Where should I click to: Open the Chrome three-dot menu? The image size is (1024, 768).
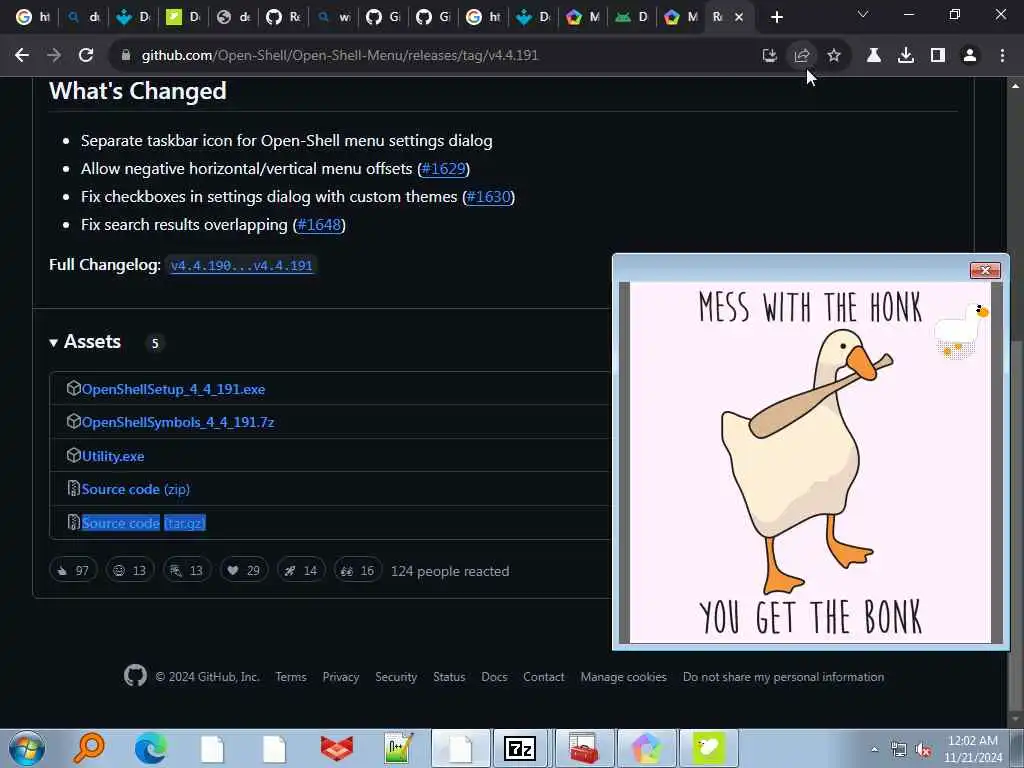coord(1002,56)
